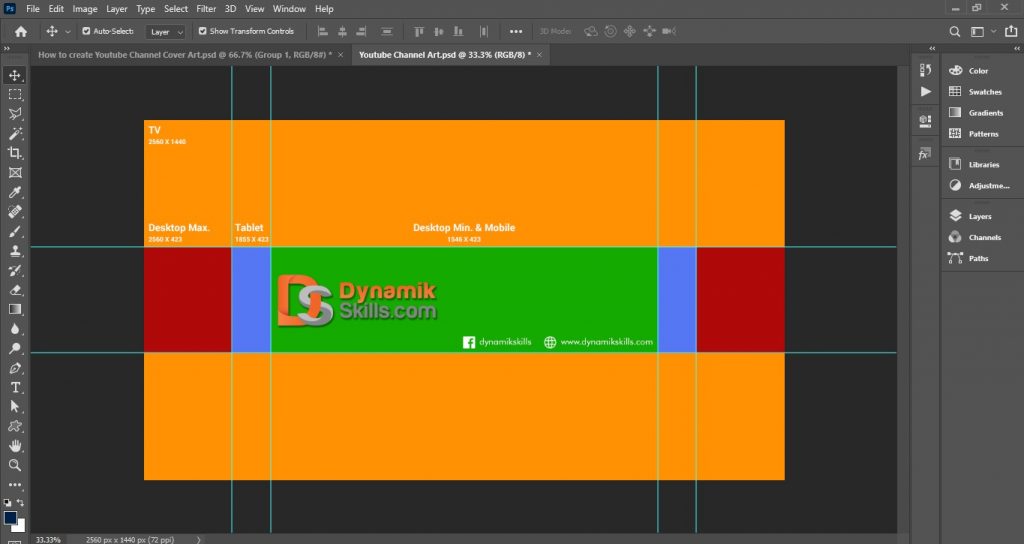Viewport: 1024px width, 544px height.
Task: Open the Auto-Select Layer dropdown
Action: click(165, 31)
